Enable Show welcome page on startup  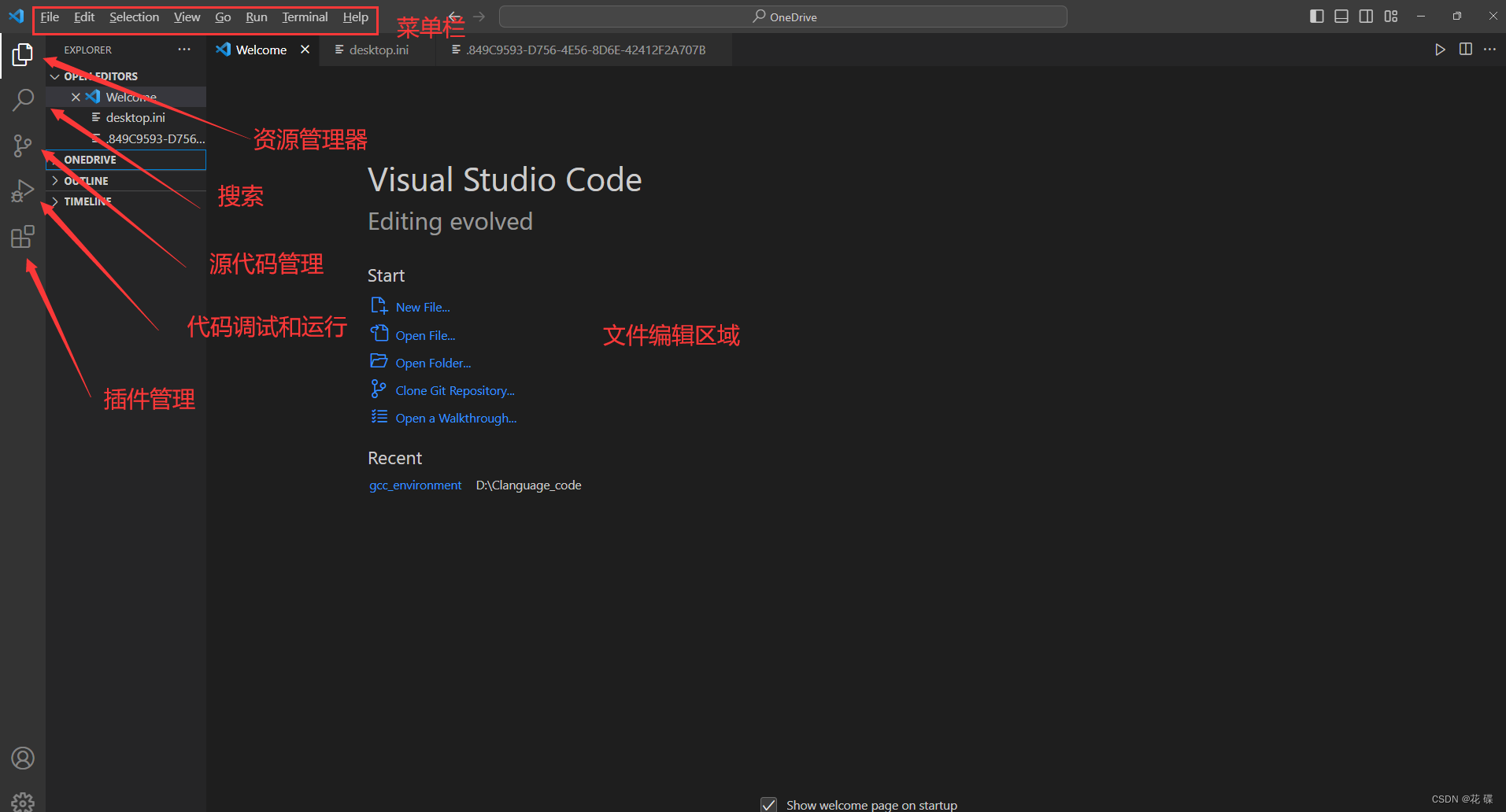pos(768,804)
